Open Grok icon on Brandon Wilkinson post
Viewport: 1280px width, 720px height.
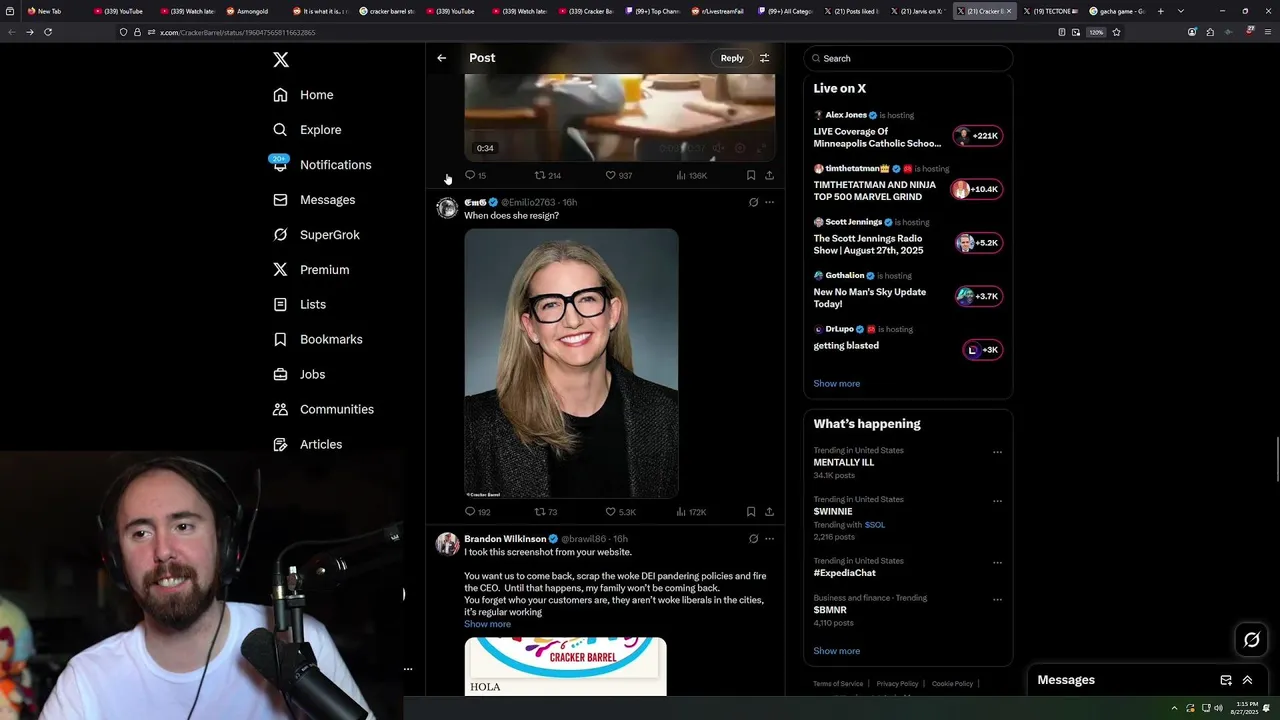[753, 539]
